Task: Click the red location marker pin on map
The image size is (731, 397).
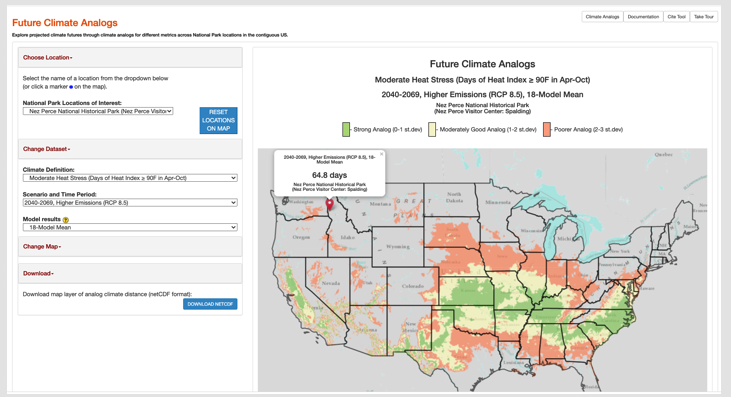Action: click(x=330, y=205)
